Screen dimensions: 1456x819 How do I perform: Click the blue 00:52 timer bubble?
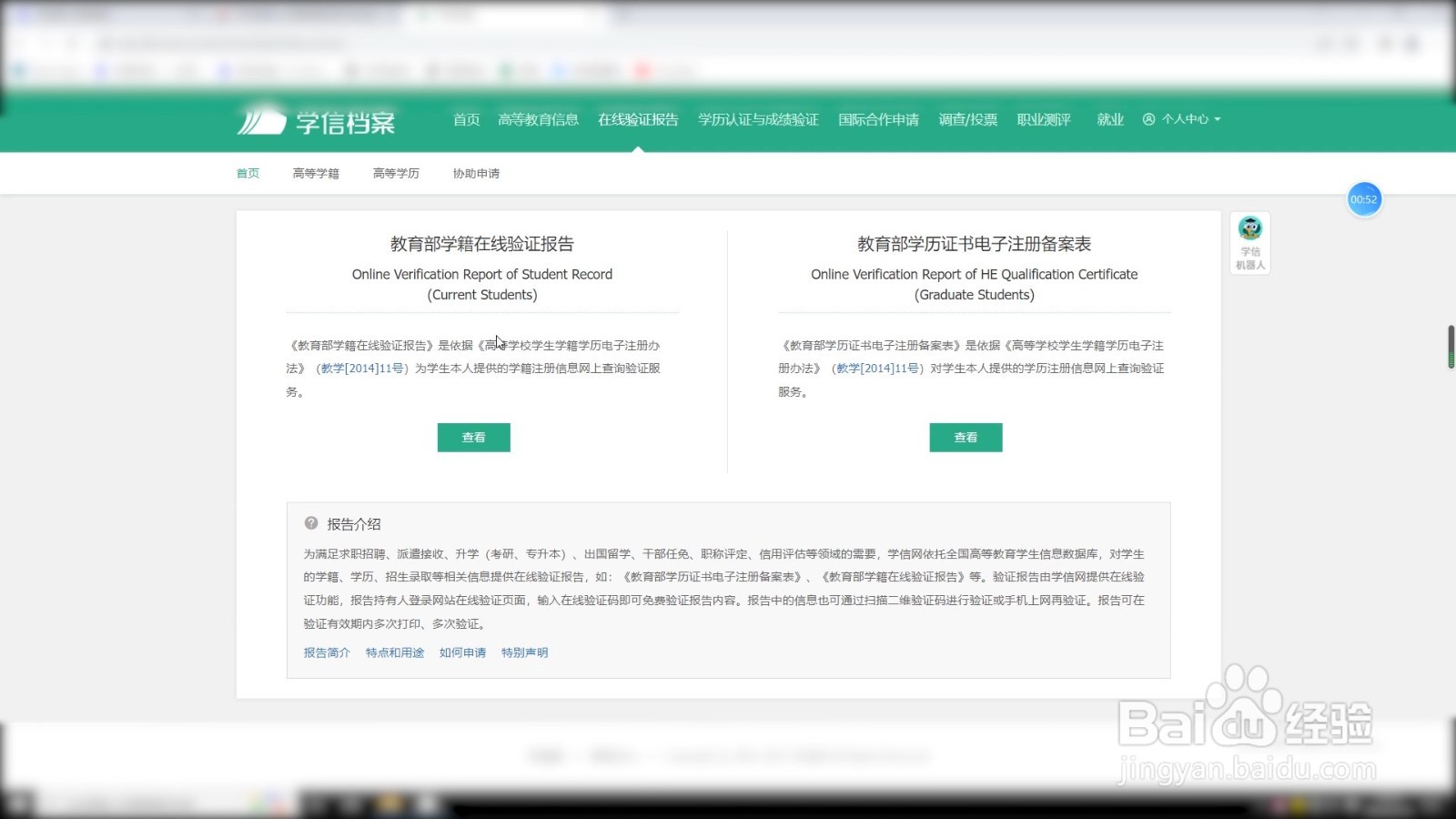[x=1364, y=199]
